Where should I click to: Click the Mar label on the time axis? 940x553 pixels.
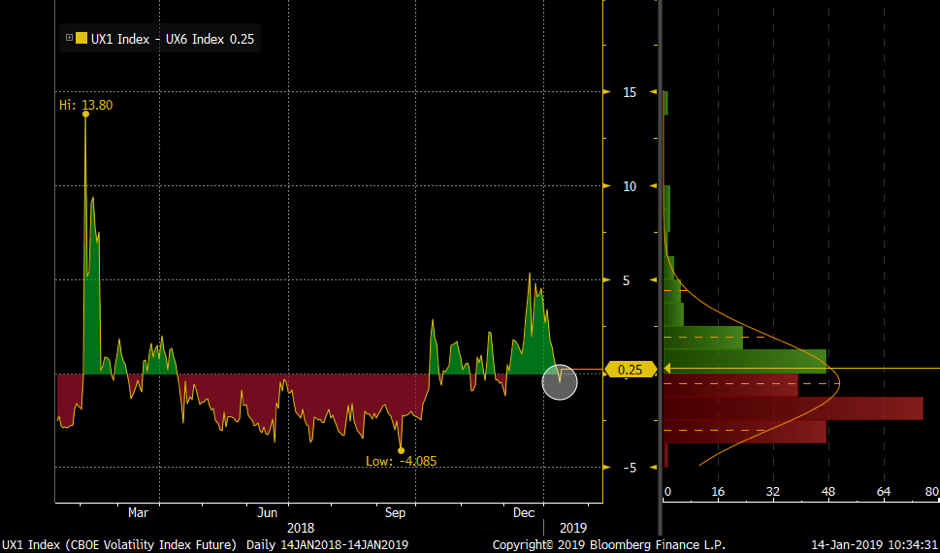click(x=138, y=513)
